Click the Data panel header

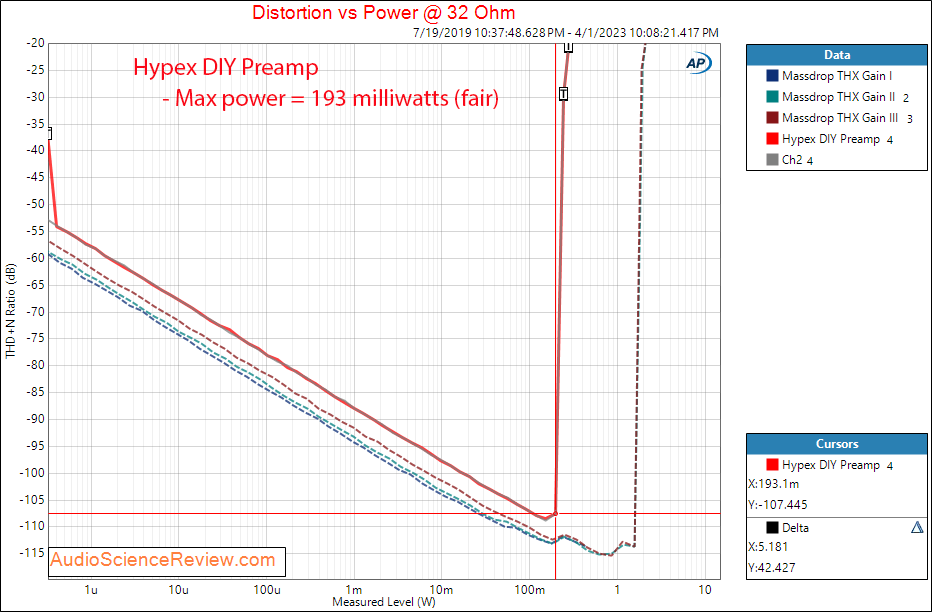pos(836,55)
